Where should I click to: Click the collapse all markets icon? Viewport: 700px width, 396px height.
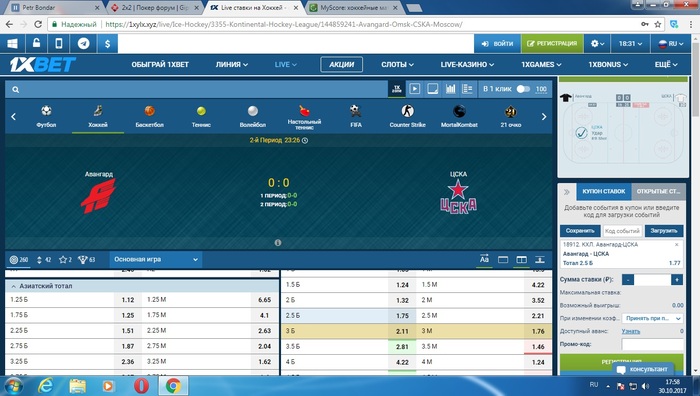[540, 259]
